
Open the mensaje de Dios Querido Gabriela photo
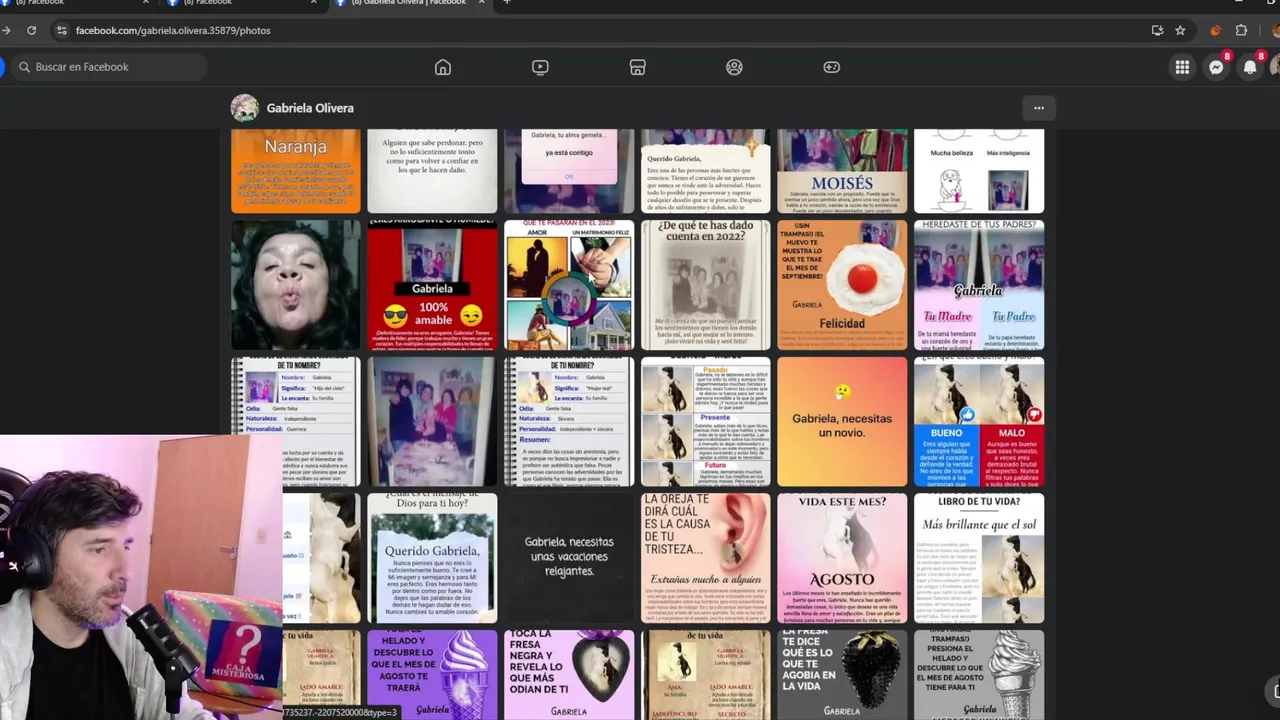click(x=432, y=558)
